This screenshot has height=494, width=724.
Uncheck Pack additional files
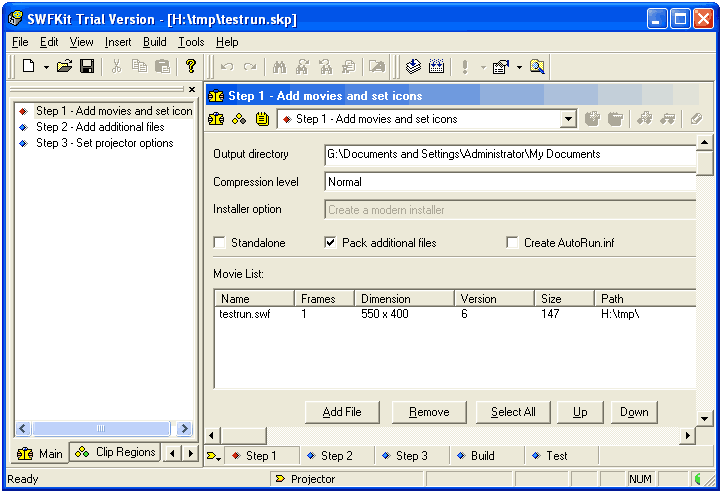(330, 243)
